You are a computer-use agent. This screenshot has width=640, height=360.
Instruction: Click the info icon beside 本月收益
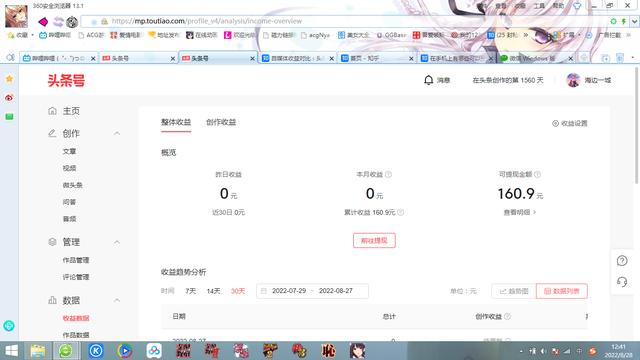389,174
